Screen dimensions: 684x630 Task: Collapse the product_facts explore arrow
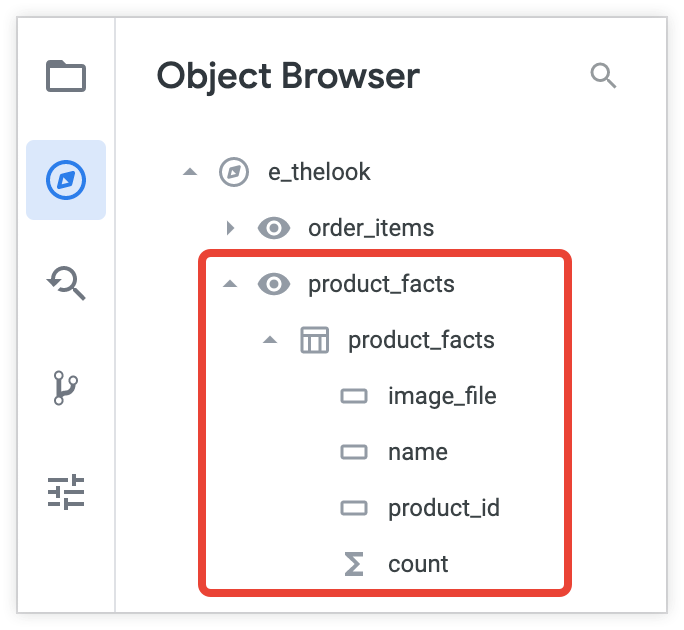tap(230, 284)
